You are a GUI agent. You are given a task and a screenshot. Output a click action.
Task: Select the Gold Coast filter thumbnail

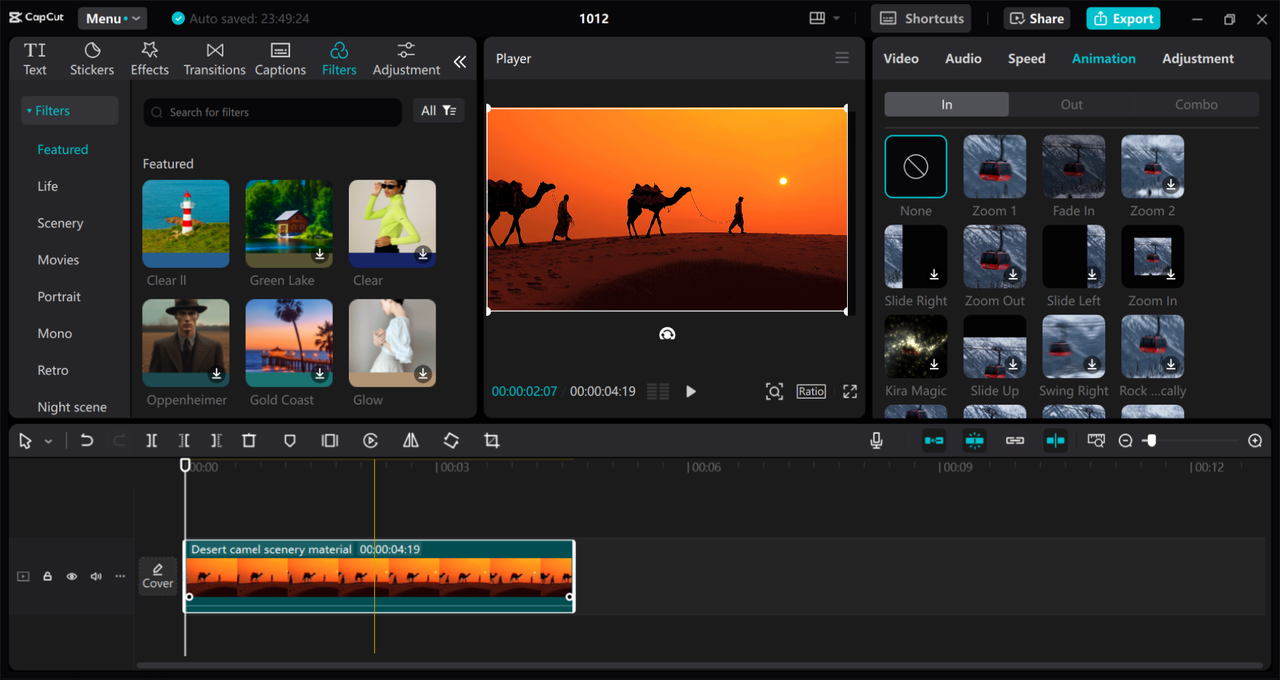289,343
